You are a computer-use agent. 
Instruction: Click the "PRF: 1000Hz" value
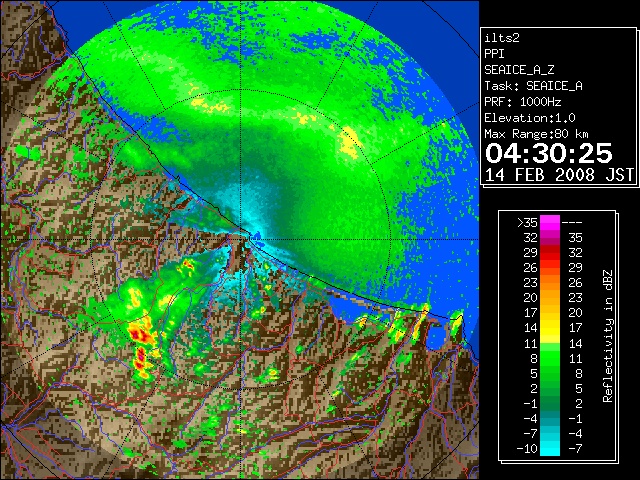coord(523,102)
